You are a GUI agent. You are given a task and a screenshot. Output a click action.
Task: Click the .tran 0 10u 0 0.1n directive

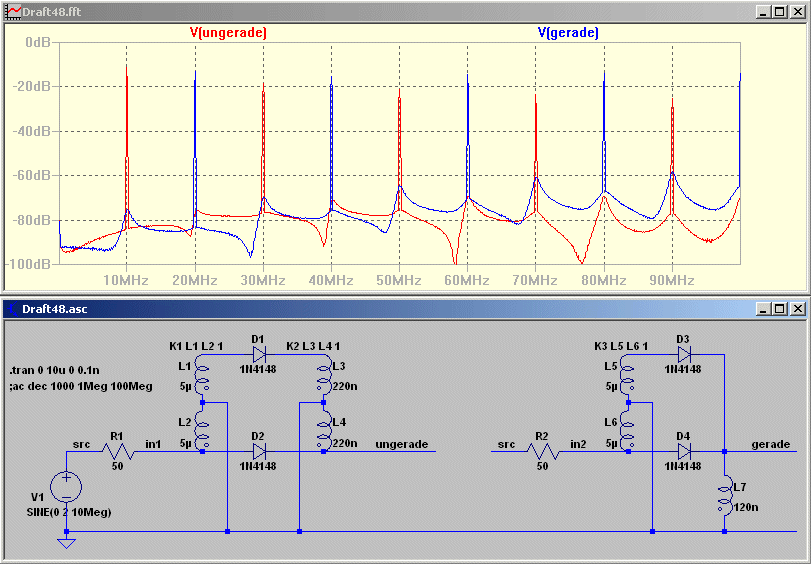(54, 370)
